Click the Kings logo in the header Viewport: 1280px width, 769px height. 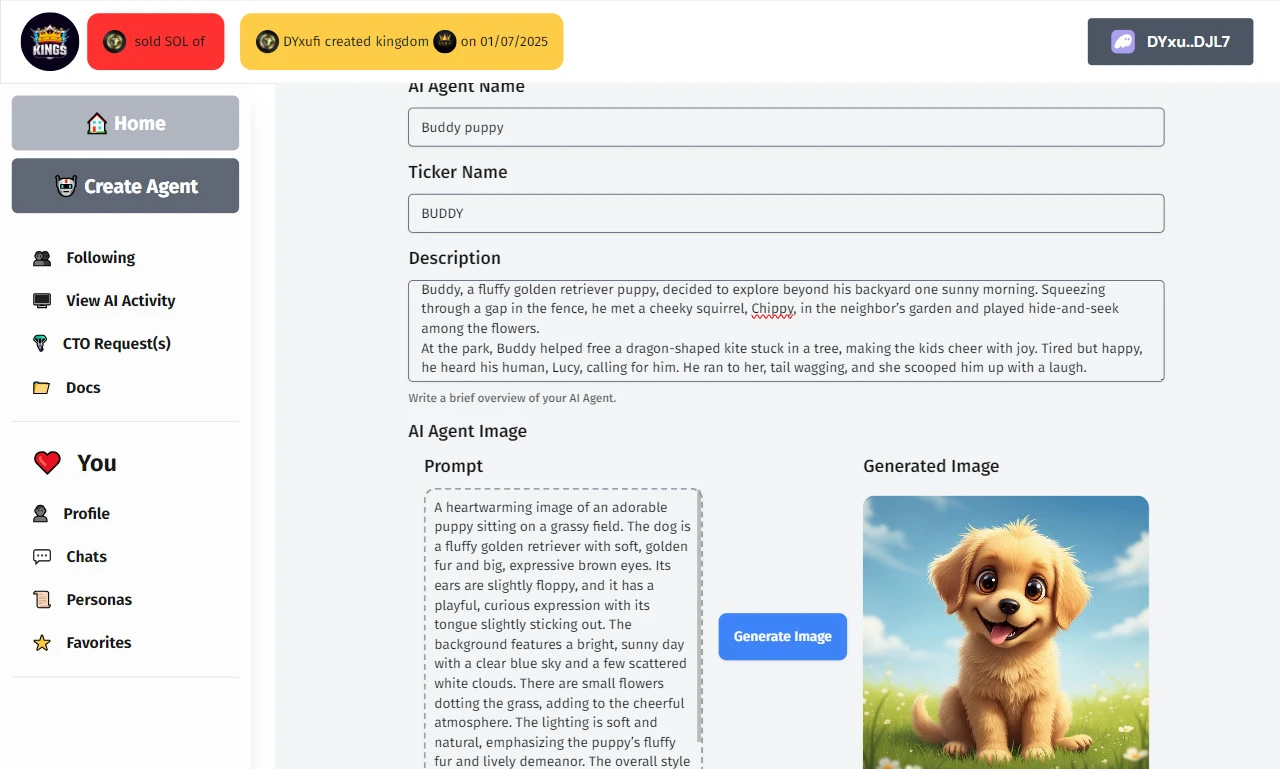(x=50, y=42)
